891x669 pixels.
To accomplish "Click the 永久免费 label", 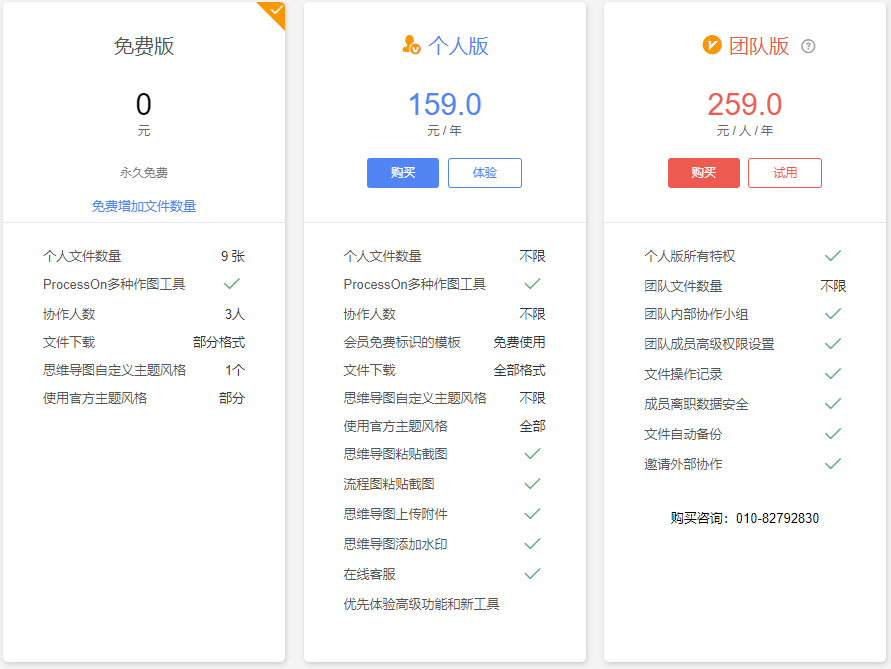I will pos(144,173).
